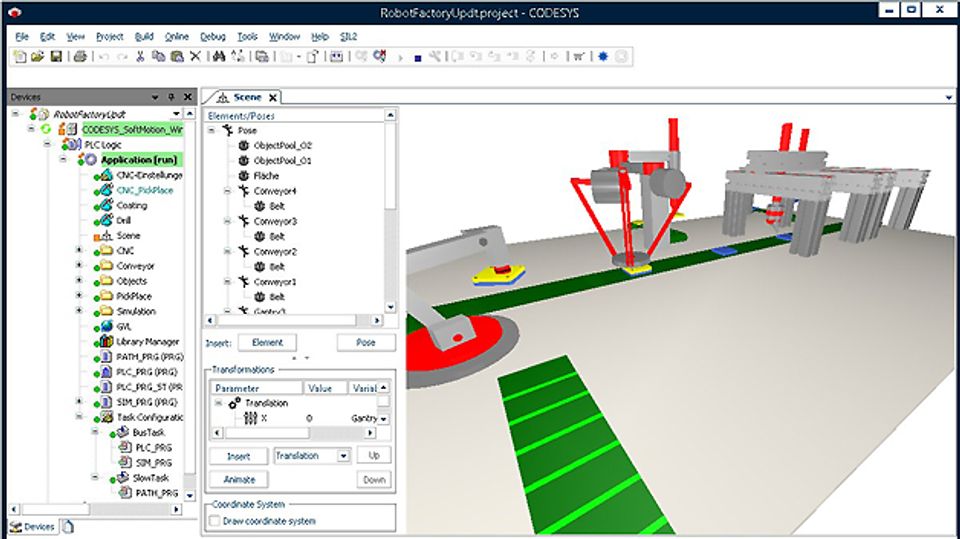Click the Animate button
The width and height of the screenshot is (960, 539).
pyautogui.click(x=239, y=480)
